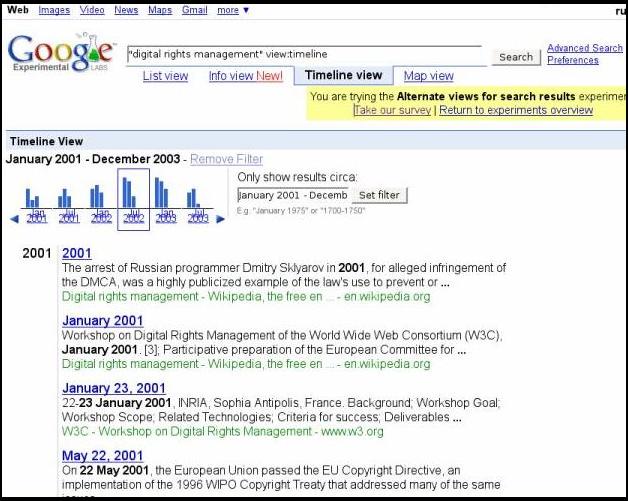Select Web in top navigation
The height and width of the screenshot is (501, 628).
(18, 10)
